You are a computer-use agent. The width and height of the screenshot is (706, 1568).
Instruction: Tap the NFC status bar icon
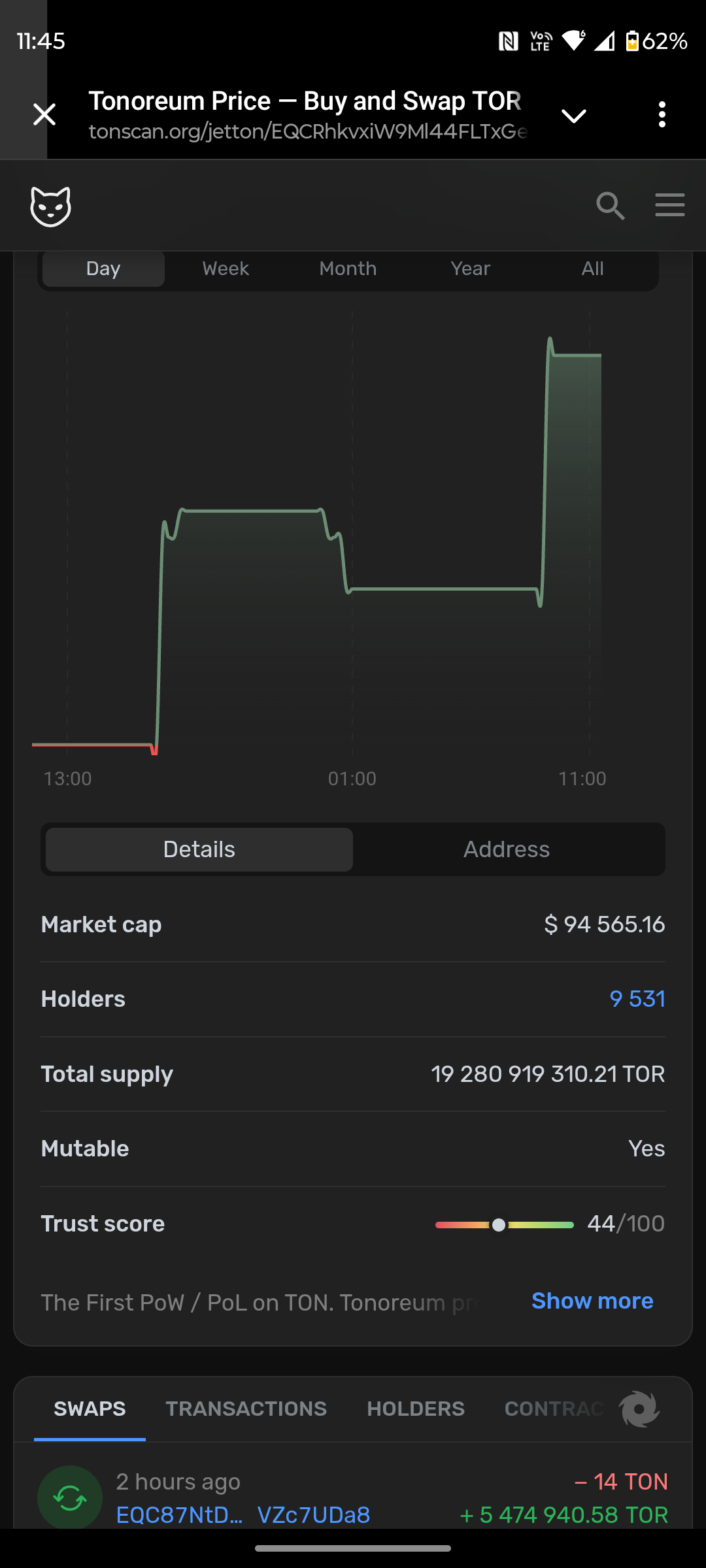[x=509, y=41]
